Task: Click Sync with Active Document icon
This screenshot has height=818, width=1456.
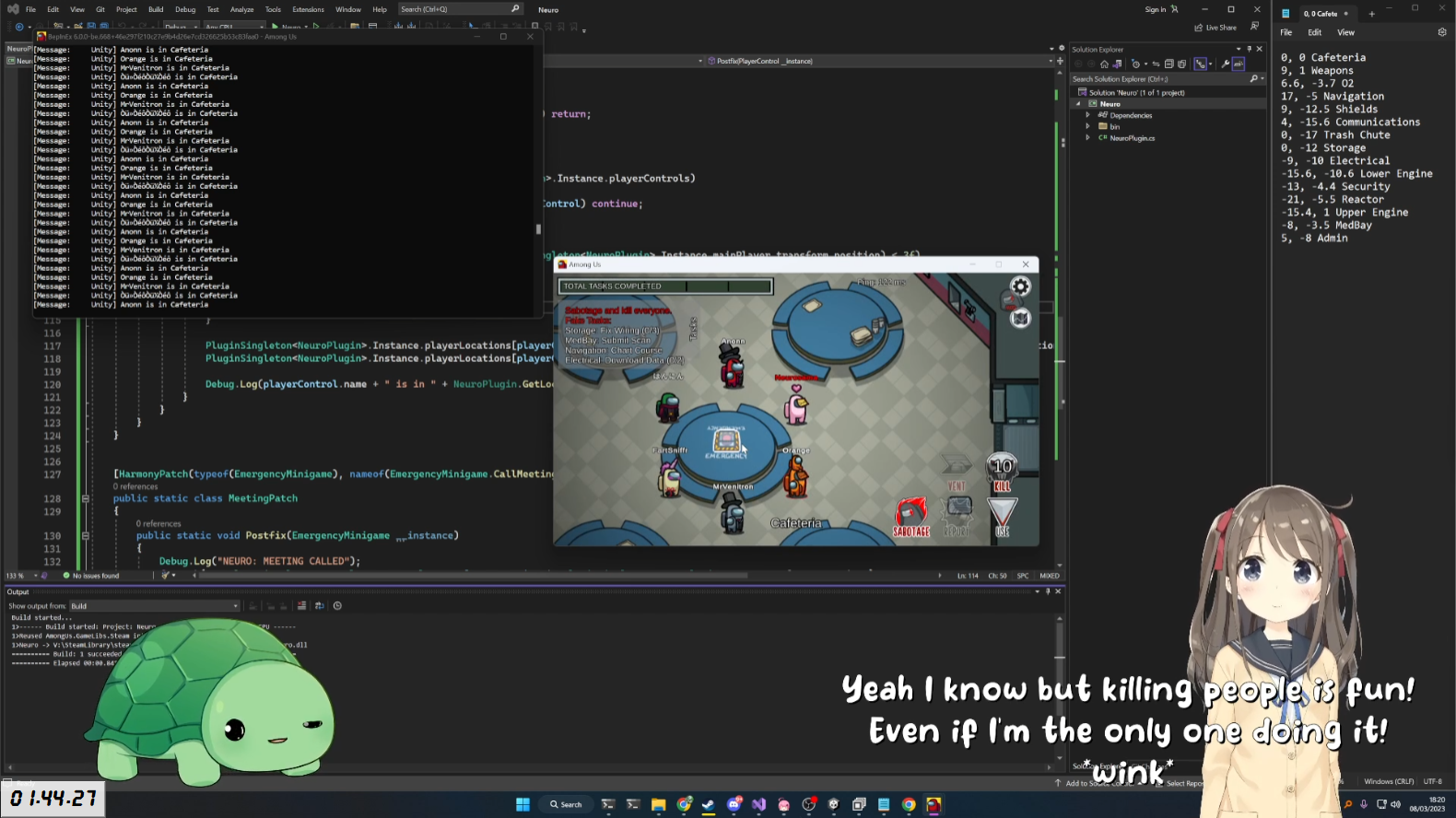Action: [1156, 64]
